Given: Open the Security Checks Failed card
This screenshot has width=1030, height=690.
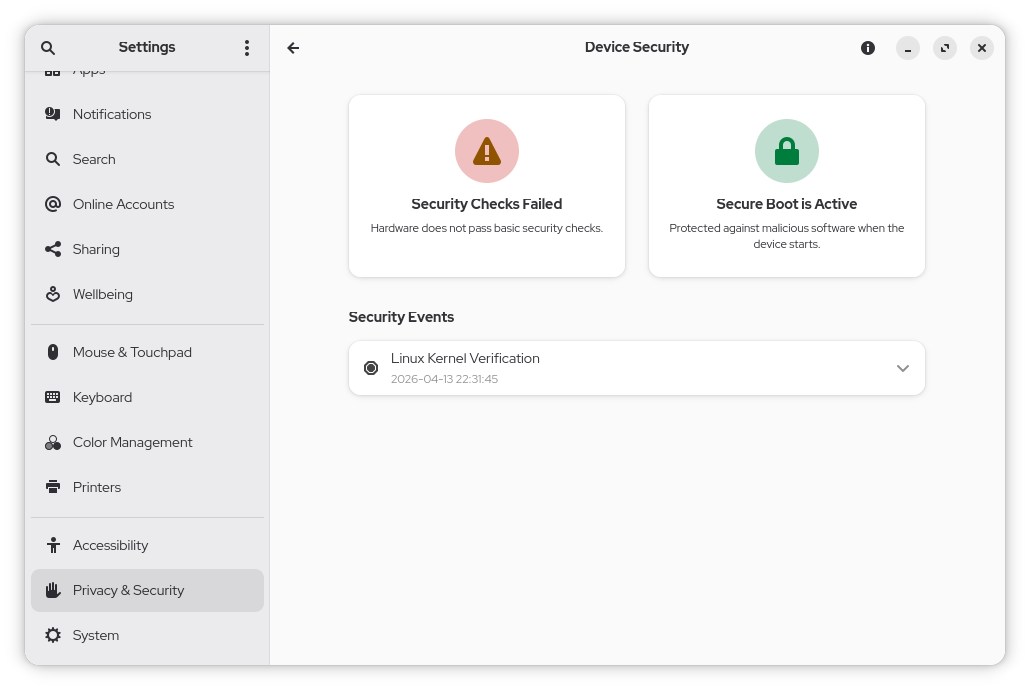Looking at the screenshot, I should (487, 186).
